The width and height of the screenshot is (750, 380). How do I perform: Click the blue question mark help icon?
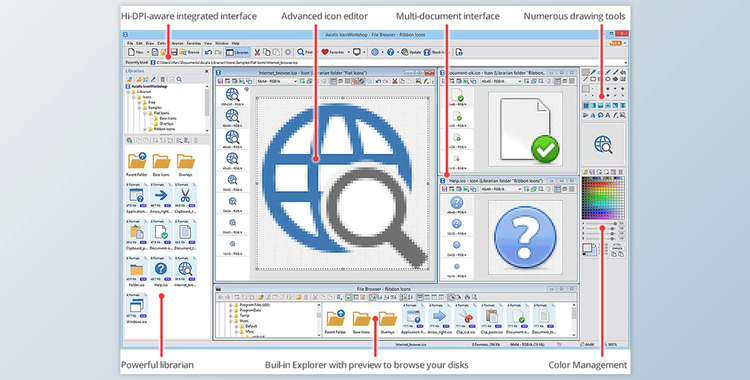pos(390,52)
